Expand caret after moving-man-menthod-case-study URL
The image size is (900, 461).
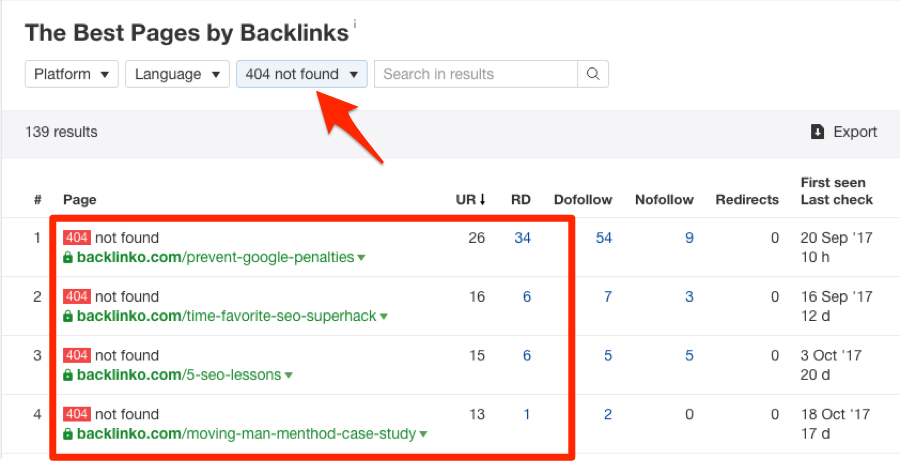[424, 435]
